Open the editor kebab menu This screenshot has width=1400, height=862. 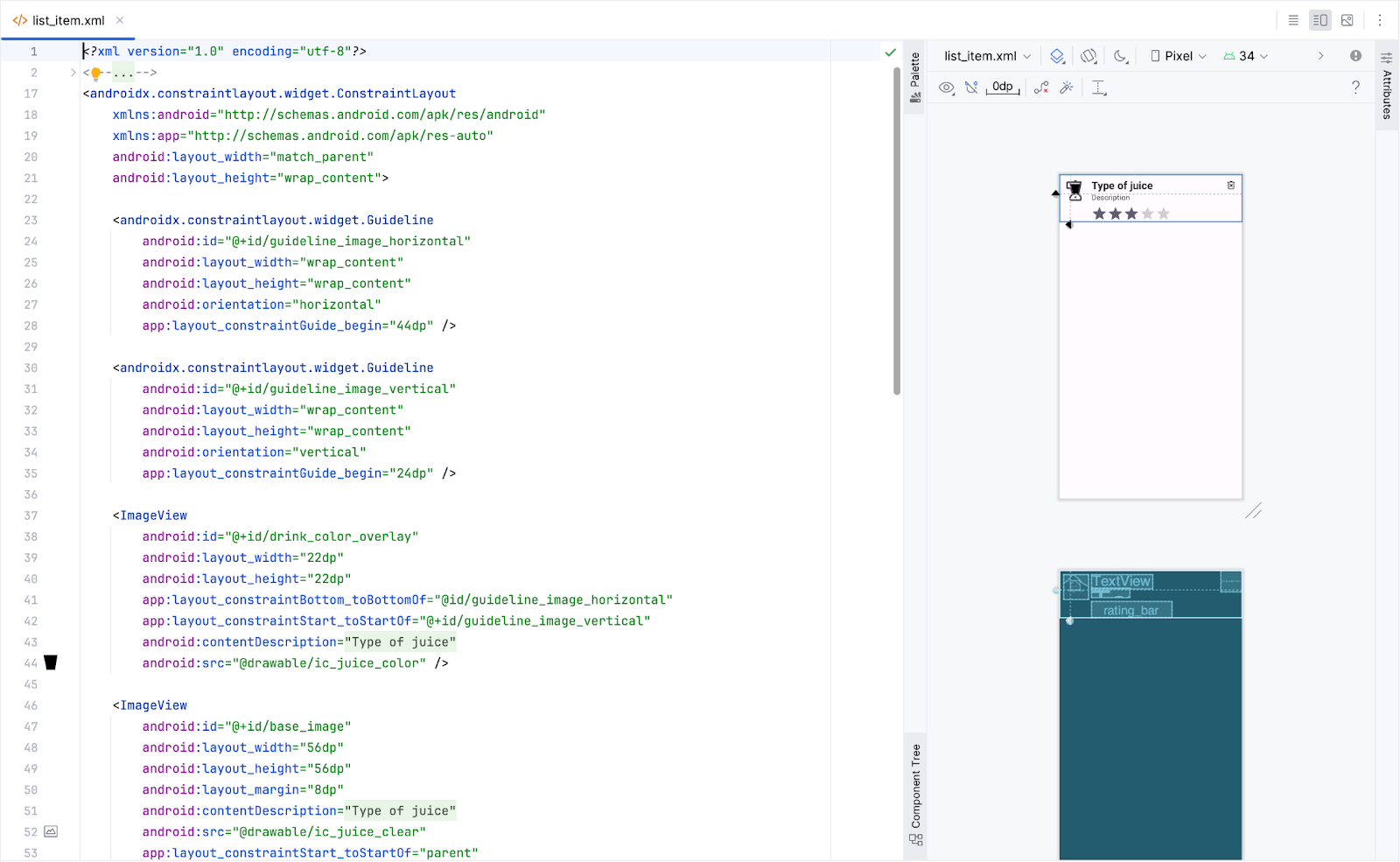(x=1380, y=20)
